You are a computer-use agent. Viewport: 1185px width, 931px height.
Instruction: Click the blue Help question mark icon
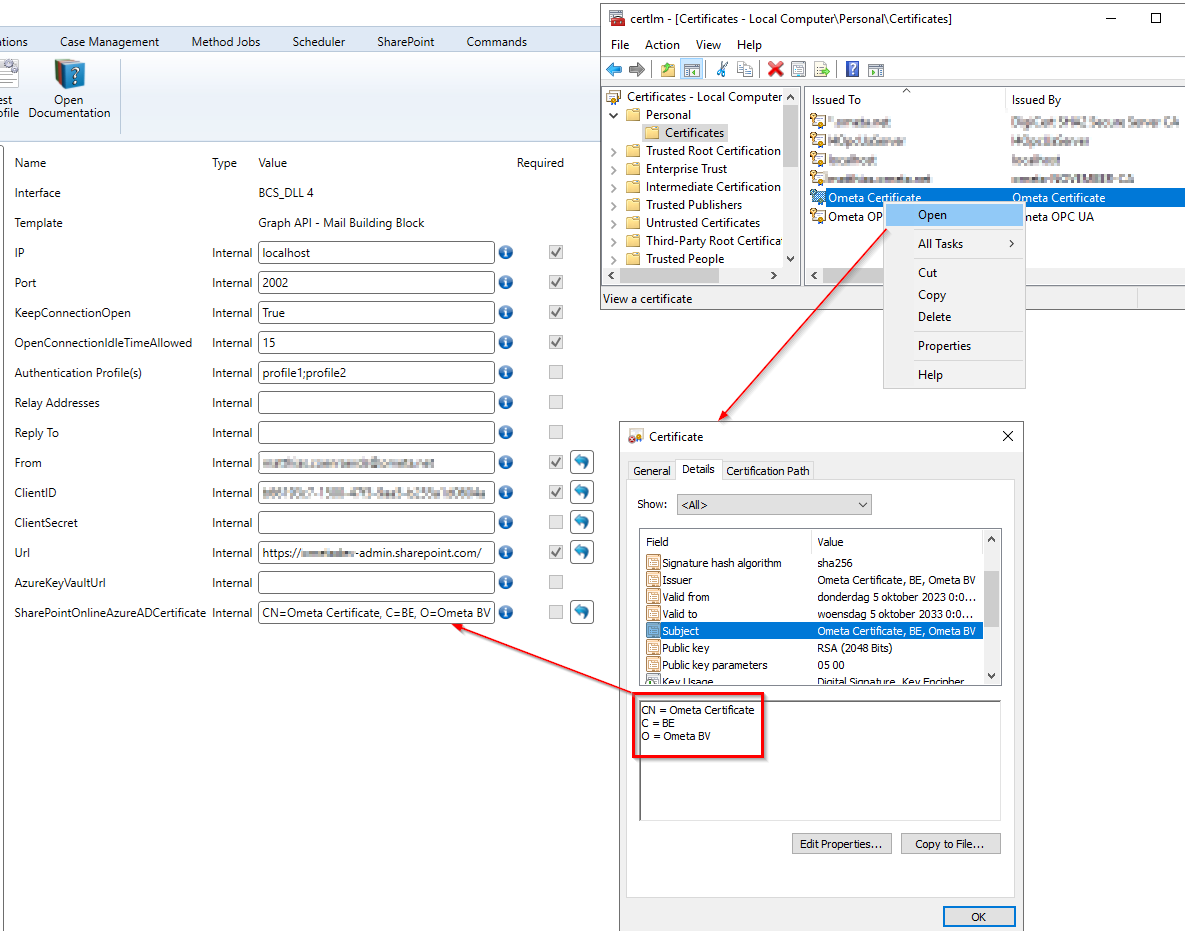[x=852, y=70]
